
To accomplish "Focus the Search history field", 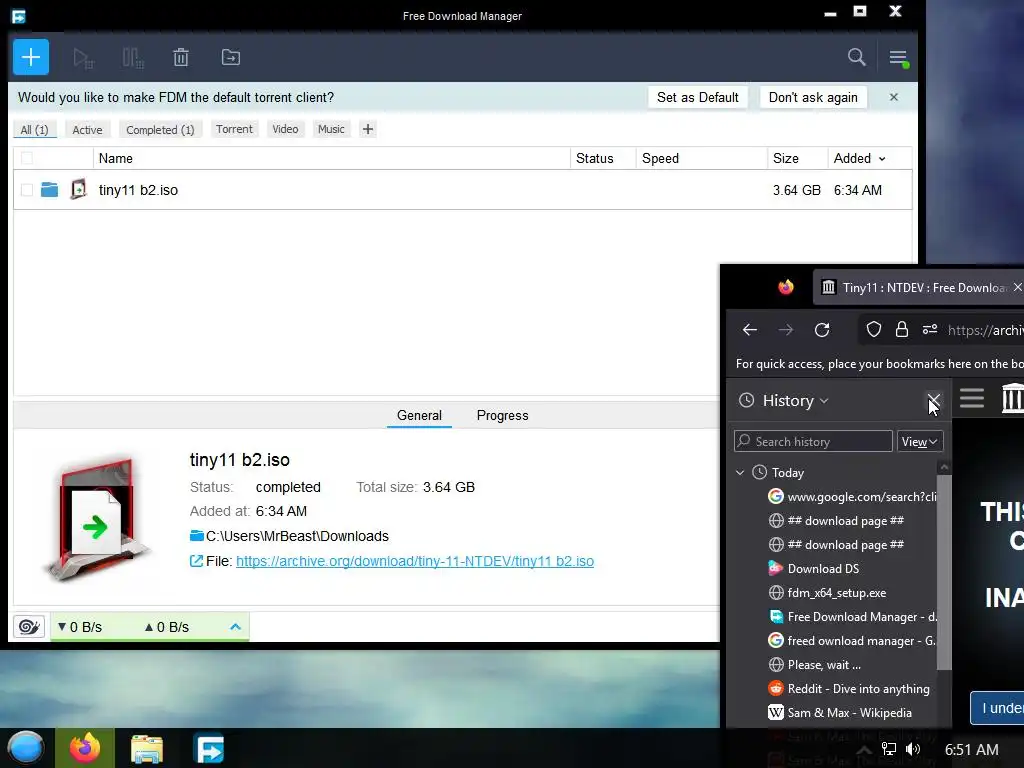I will pos(813,441).
